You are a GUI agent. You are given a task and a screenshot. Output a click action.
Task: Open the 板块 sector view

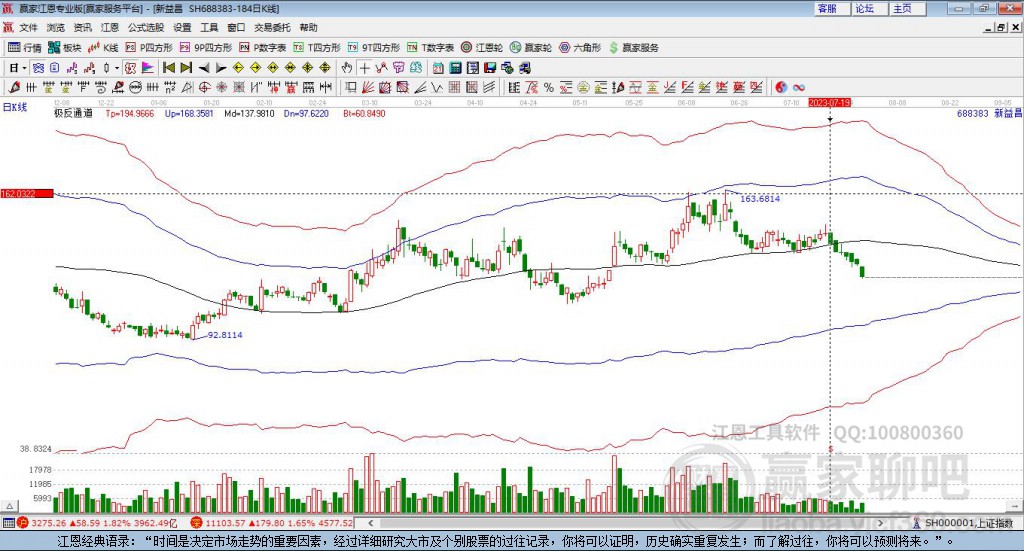[x=64, y=48]
